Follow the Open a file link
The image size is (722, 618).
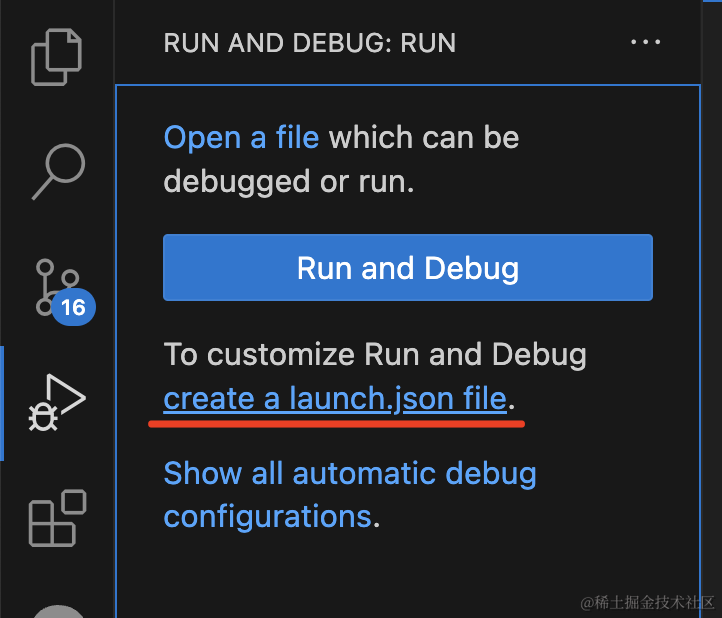click(241, 137)
